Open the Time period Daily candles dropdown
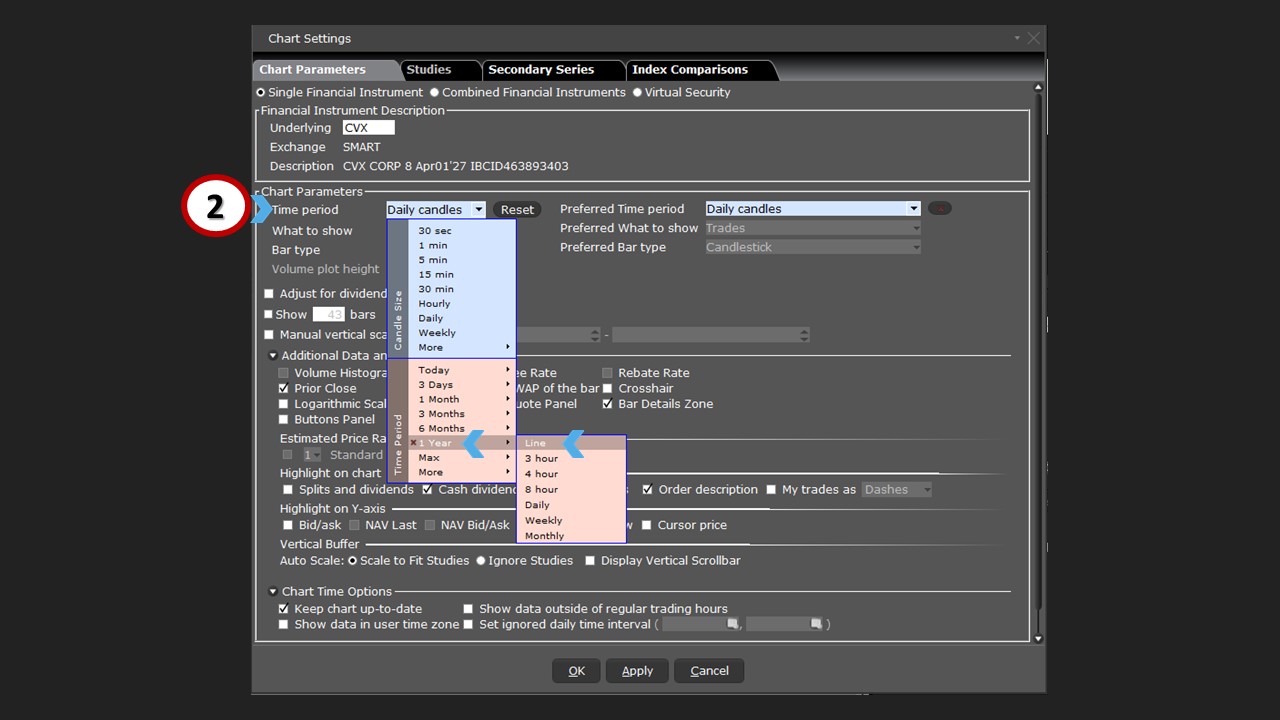Image resolution: width=1280 pixels, height=720 pixels. pos(478,210)
